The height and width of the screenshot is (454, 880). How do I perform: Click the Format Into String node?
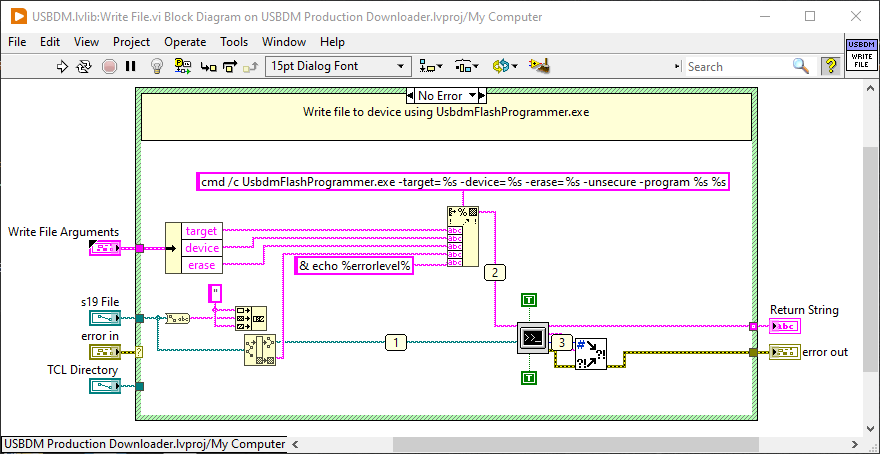coord(463,236)
